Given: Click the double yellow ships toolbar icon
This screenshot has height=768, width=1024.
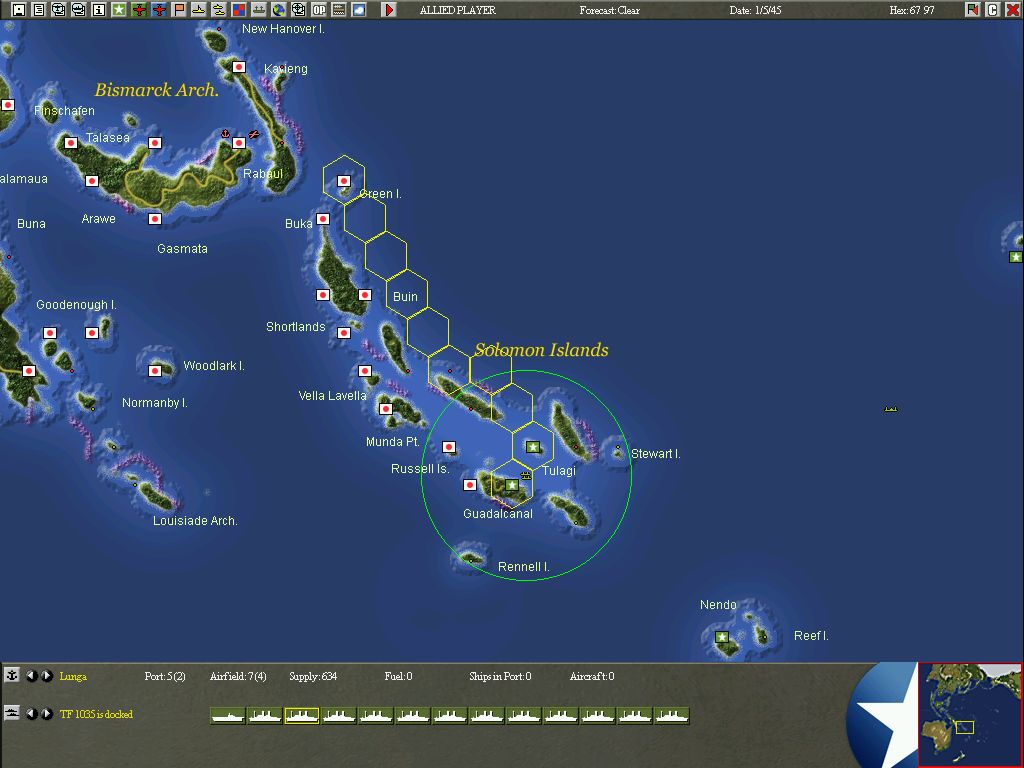Looking at the screenshot, I should 219,10.
